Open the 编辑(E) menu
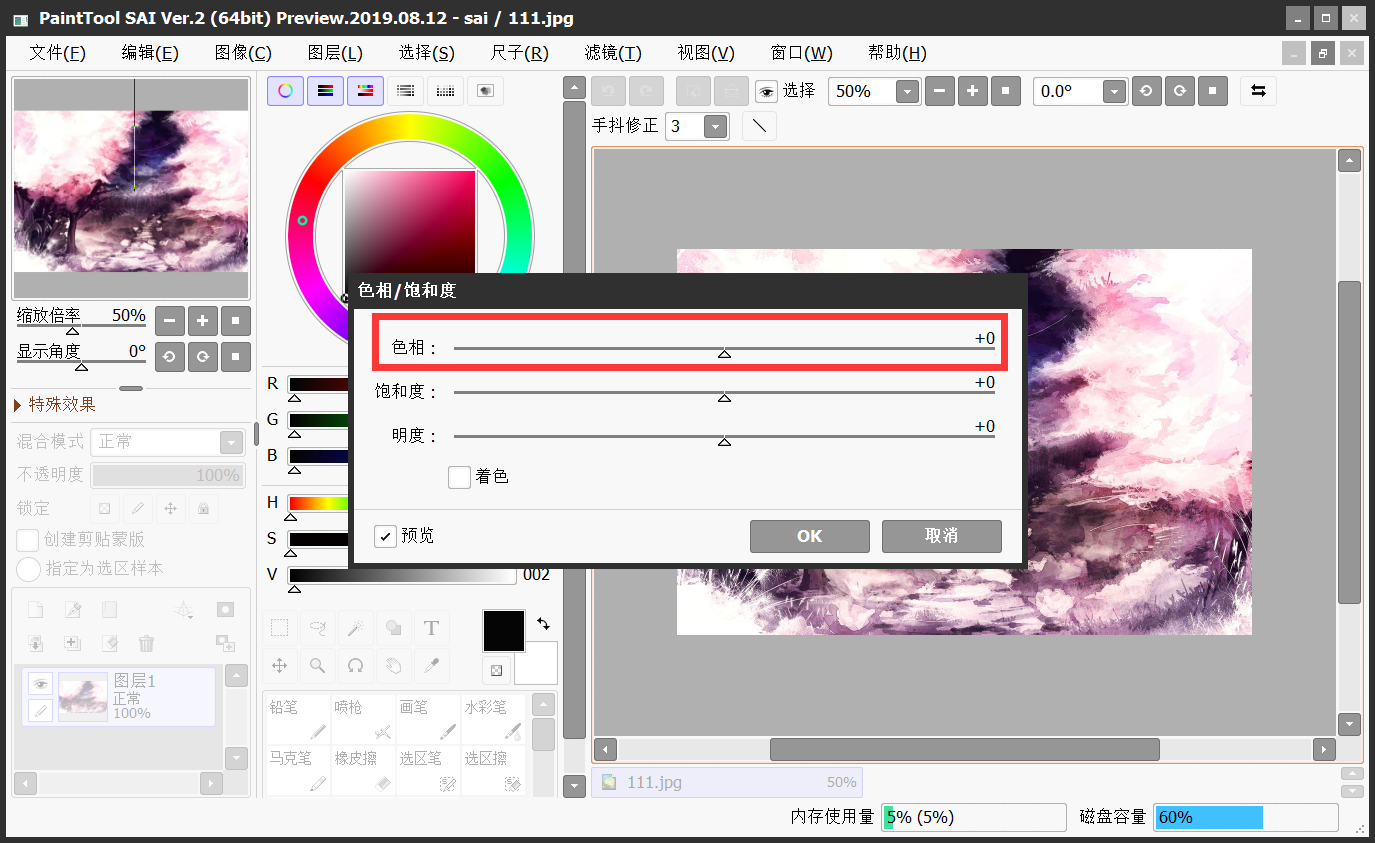The height and width of the screenshot is (843, 1375). (150, 53)
